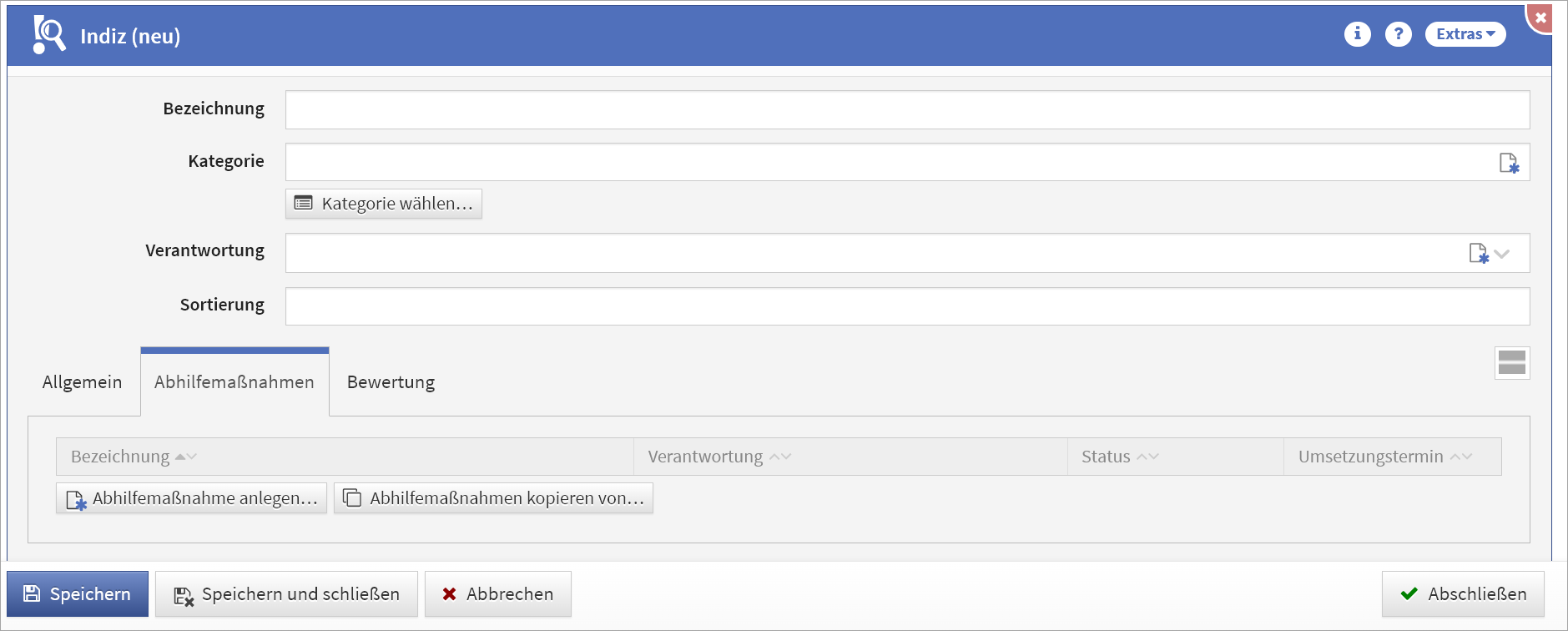The height and width of the screenshot is (631, 1568).
Task: Click the Kategorie wählen button
Action: 384,204
